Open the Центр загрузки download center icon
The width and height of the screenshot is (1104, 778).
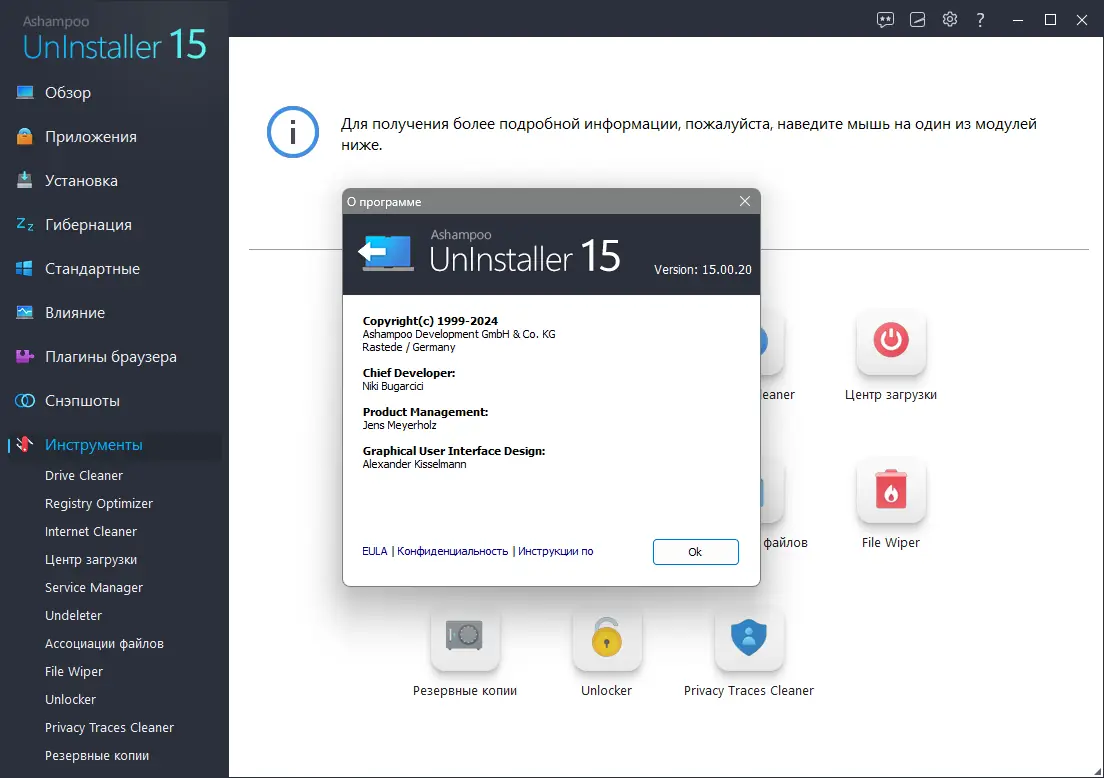890,342
